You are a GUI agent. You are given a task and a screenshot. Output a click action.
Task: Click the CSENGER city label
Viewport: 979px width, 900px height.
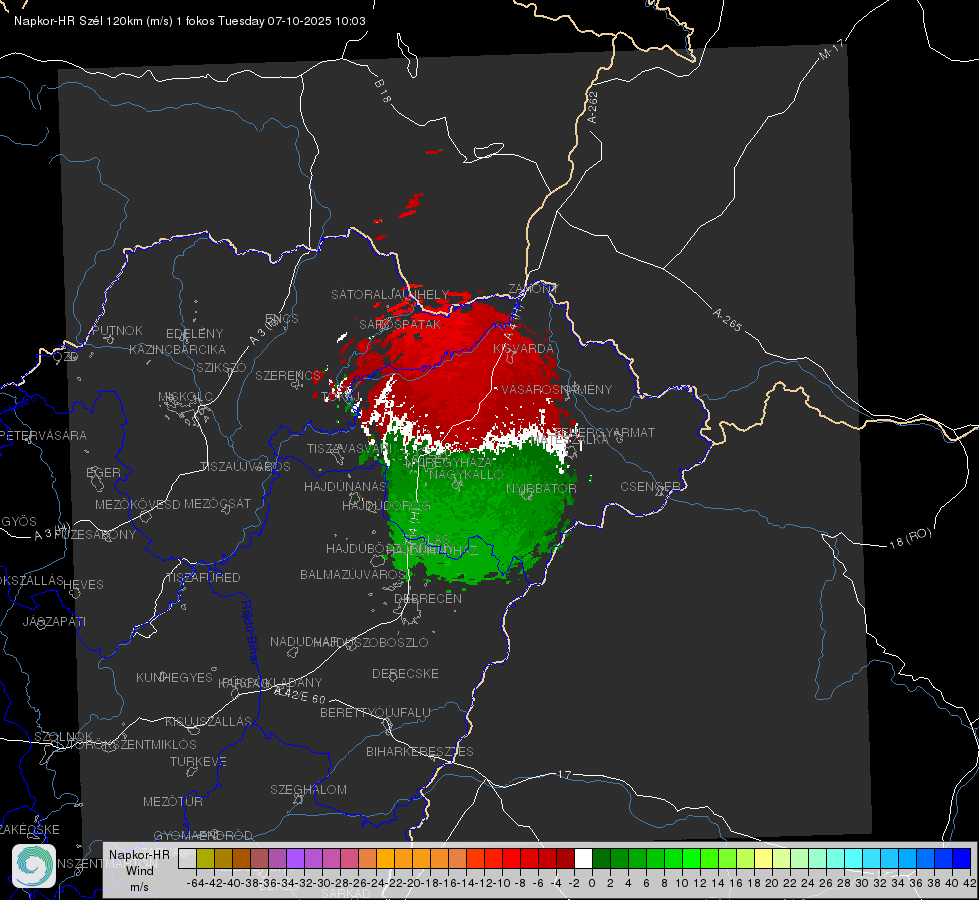tap(651, 487)
